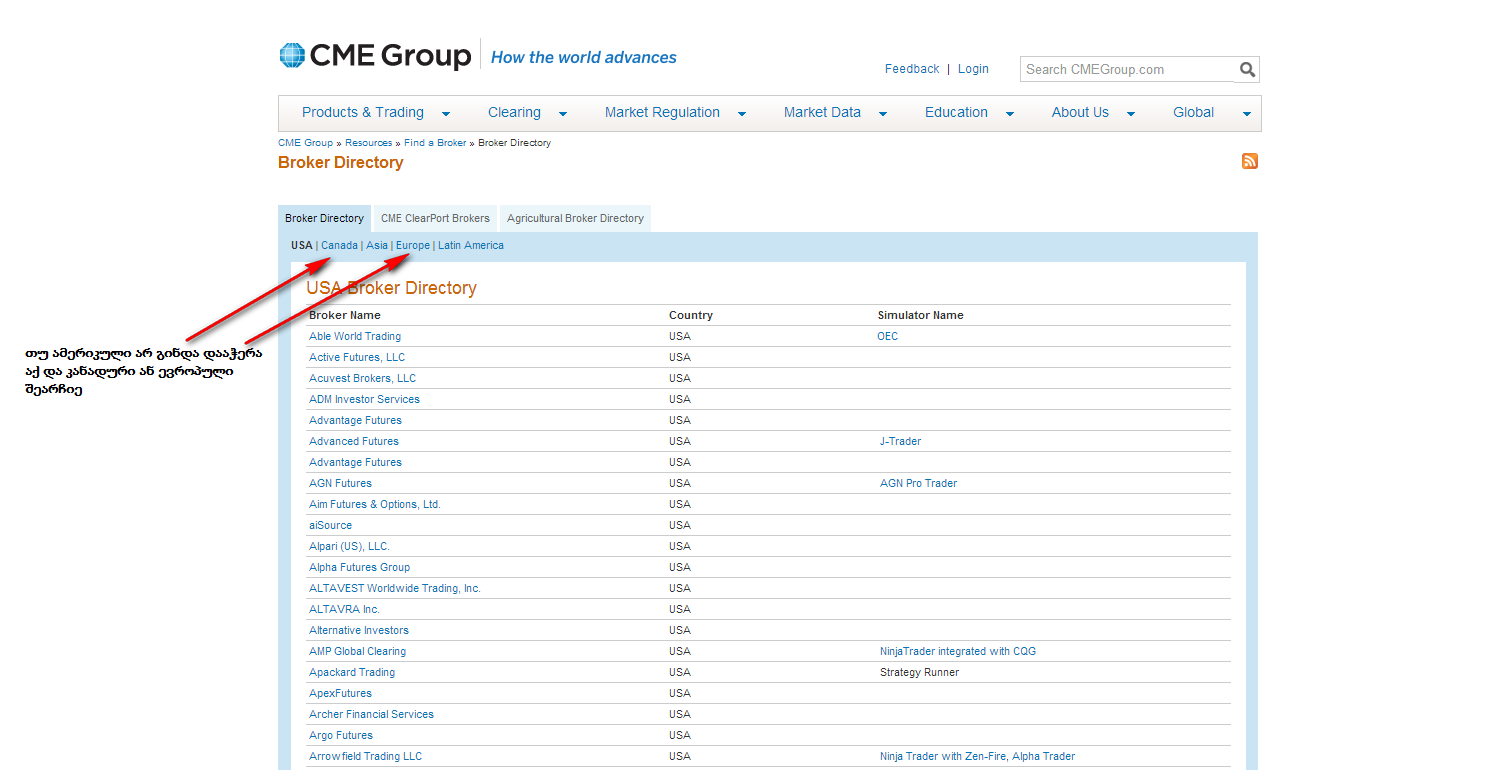Open Alpari (US), LLC. link
Screen dimensions: 1509x770
[349, 546]
